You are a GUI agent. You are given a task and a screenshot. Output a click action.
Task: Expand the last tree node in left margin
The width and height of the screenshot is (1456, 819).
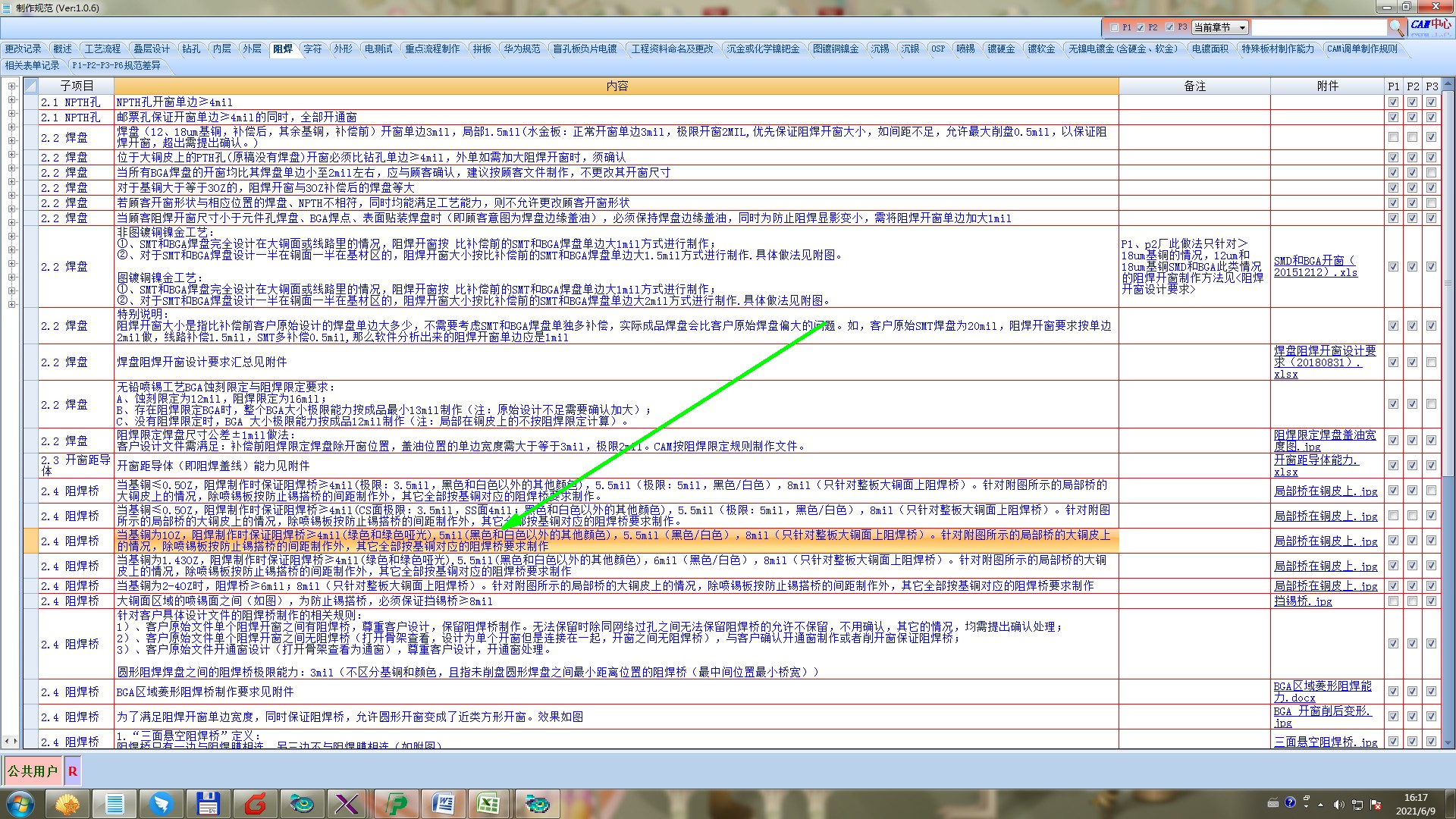click(11, 305)
